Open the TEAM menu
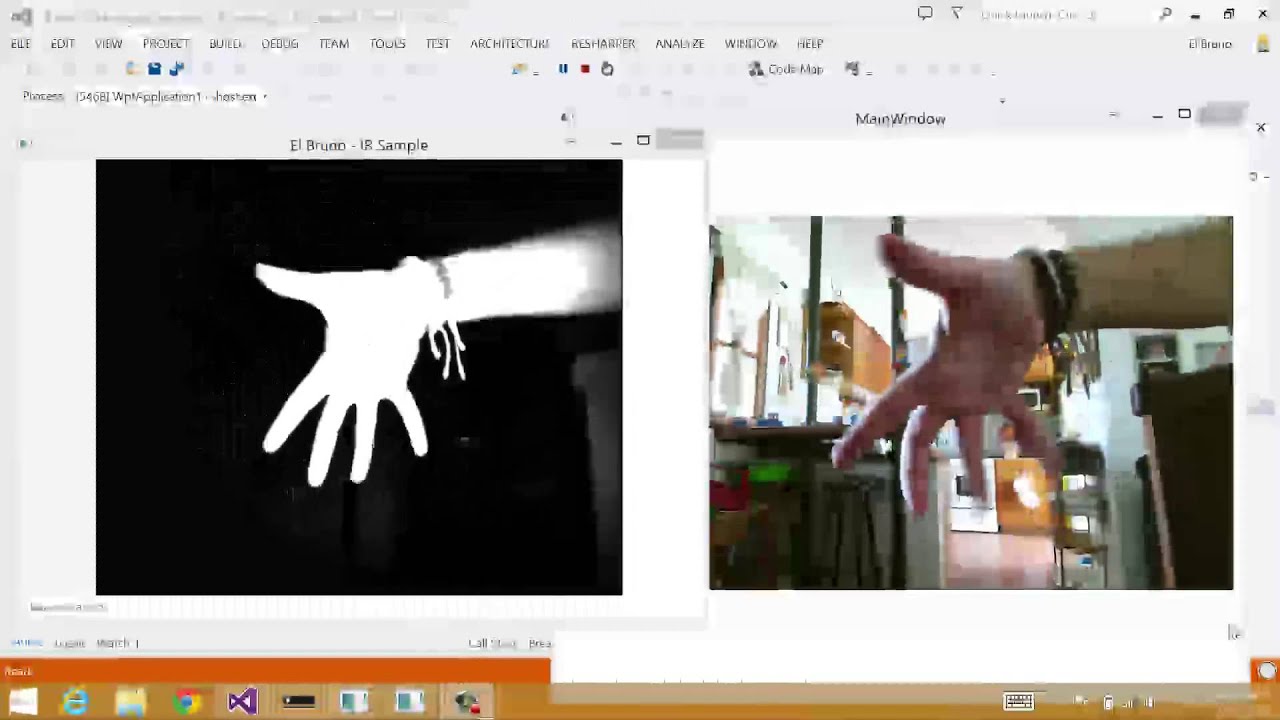The width and height of the screenshot is (1280, 720). coord(334,44)
